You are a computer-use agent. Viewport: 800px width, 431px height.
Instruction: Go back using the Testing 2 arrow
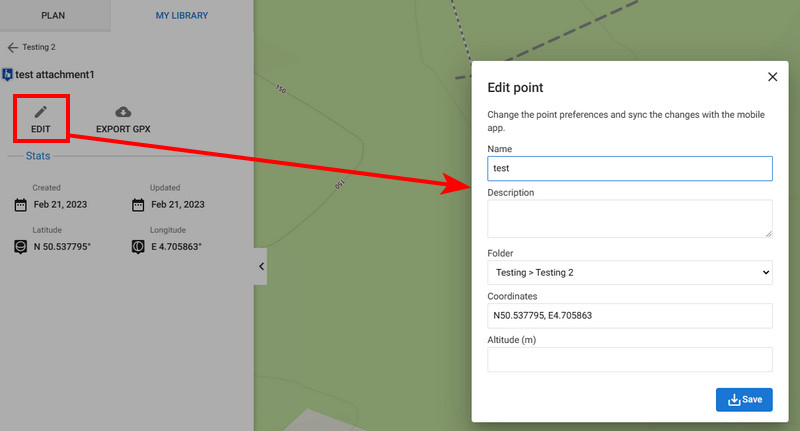(13, 47)
